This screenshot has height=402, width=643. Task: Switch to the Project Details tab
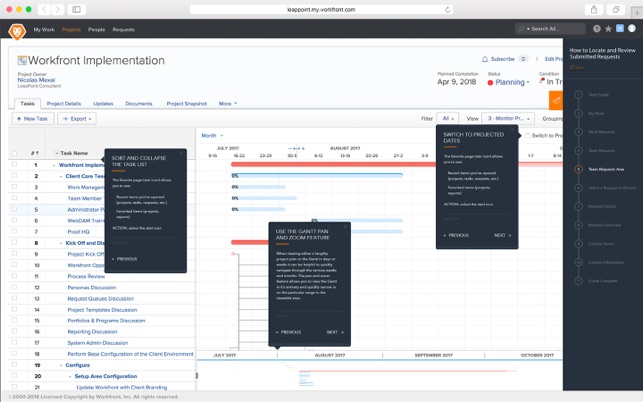pyautogui.click(x=64, y=103)
